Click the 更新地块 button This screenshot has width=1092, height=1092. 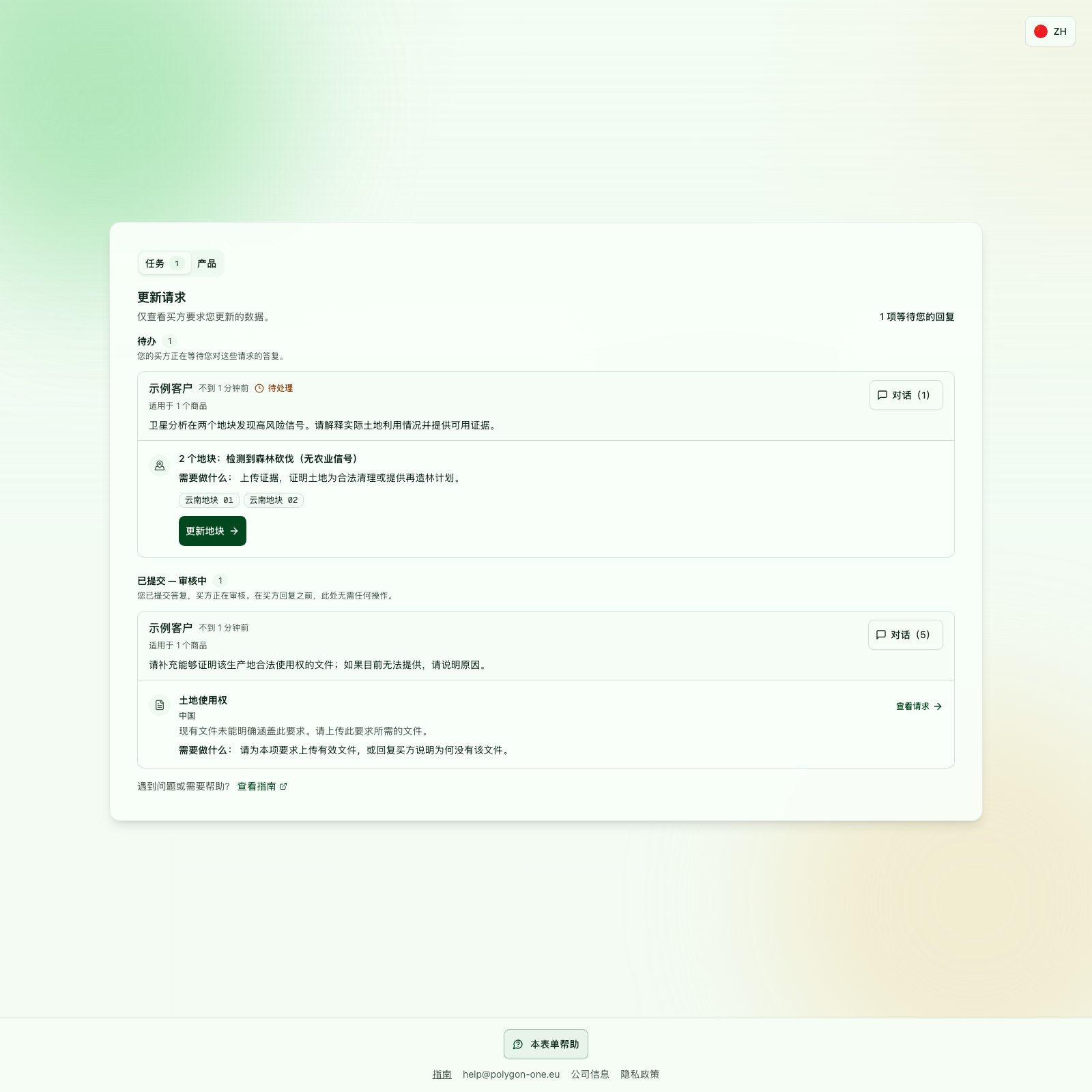[x=212, y=531]
